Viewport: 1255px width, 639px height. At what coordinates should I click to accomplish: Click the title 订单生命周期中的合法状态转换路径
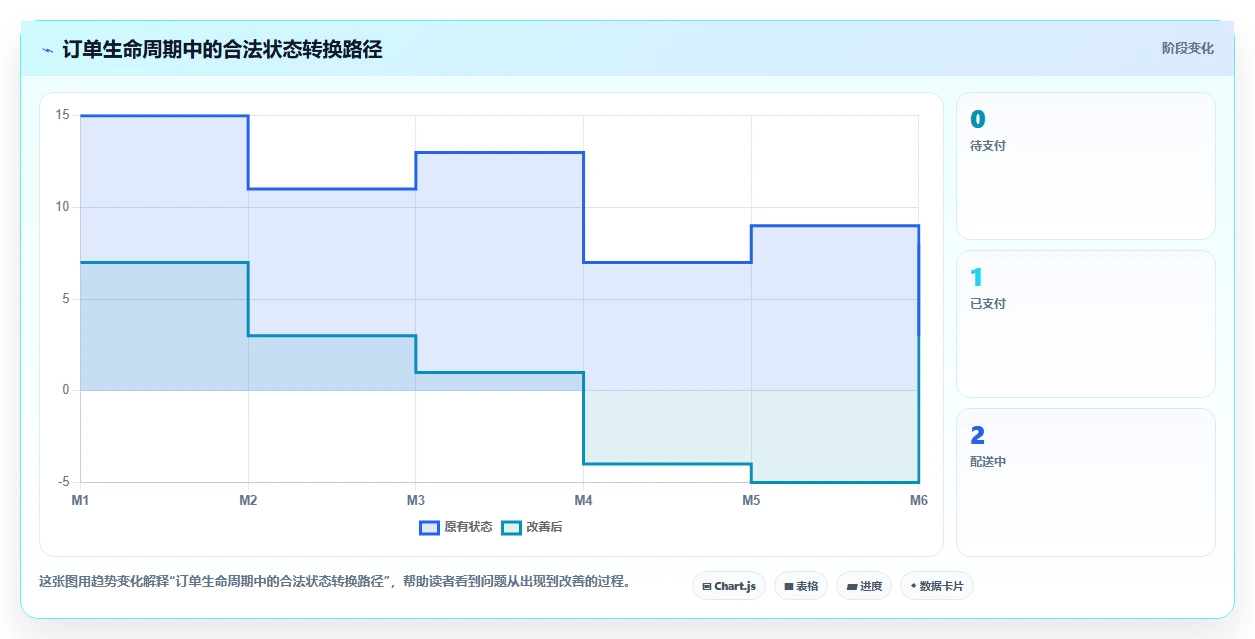click(x=222, y=49)
